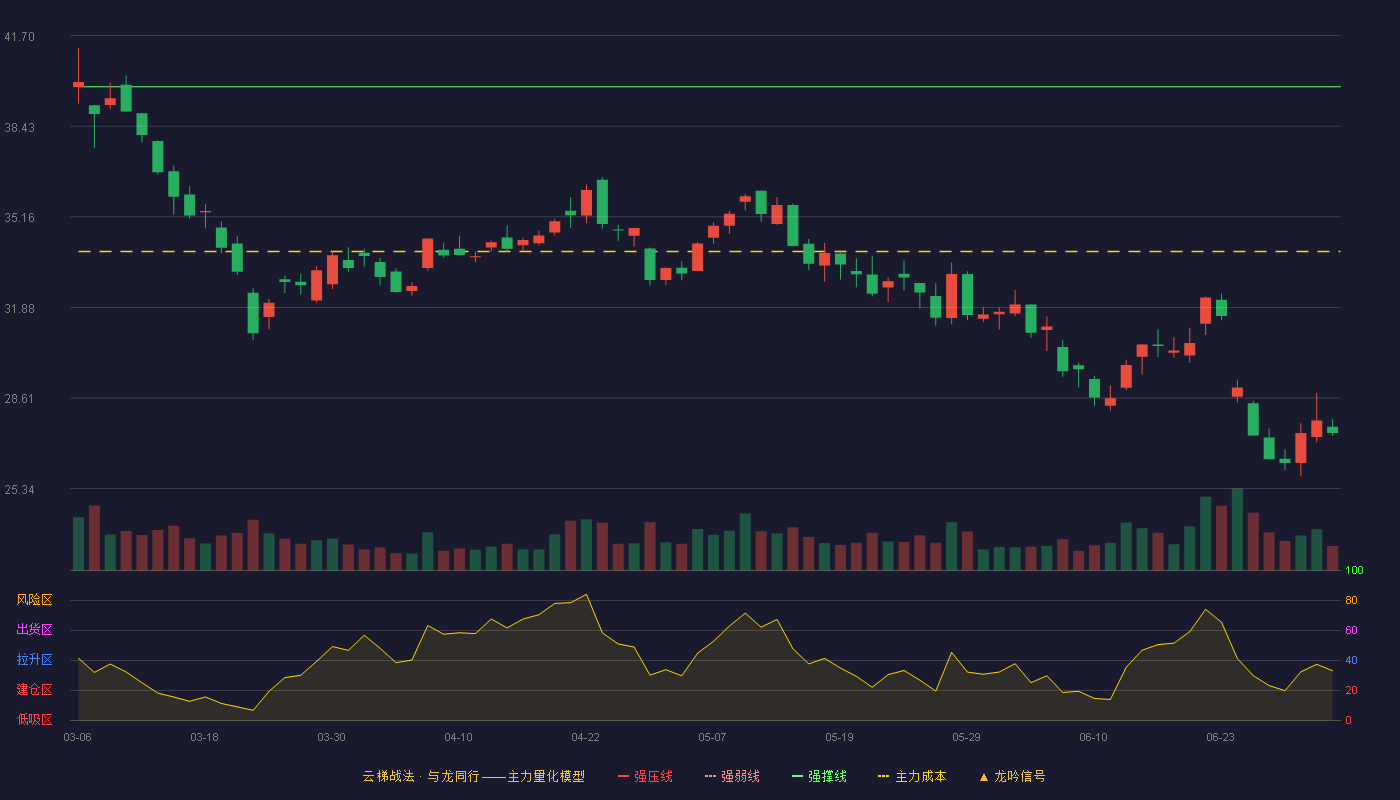Screen dimensions: 1400x800
Task: Click the 35.16 price axis label
Action: [19, 218]
